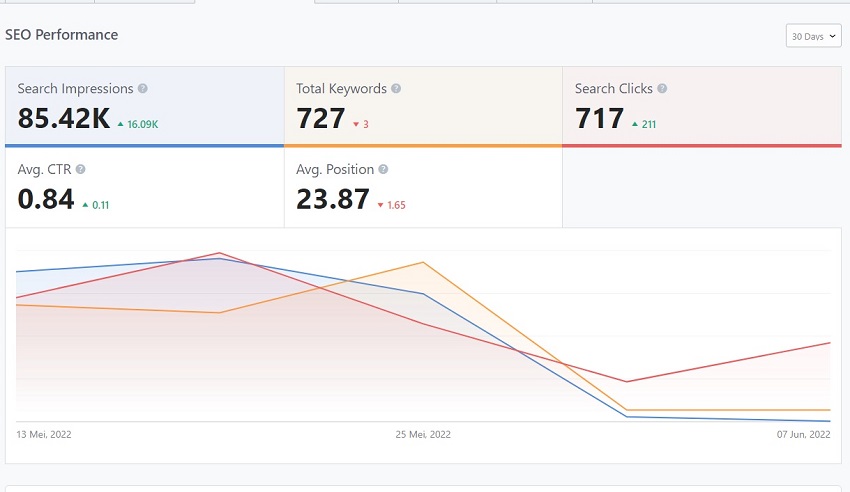
Task: Click the orange keywords line peak on chart
Action: point(424,263)
